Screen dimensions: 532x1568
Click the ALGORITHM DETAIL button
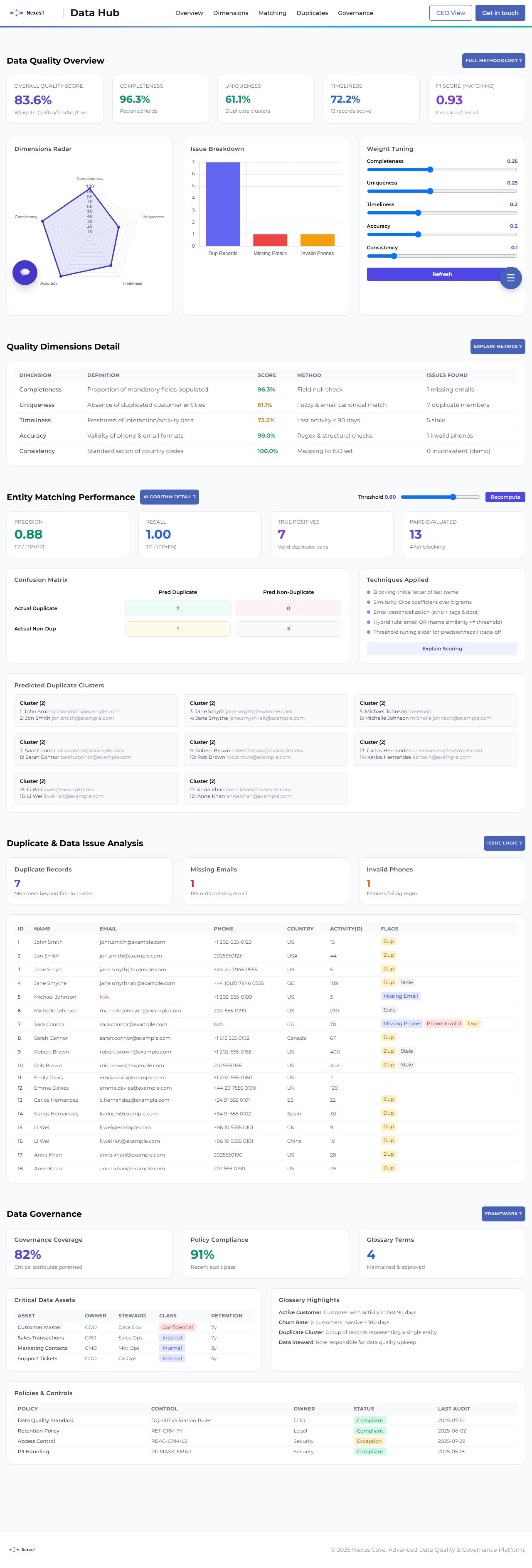169,497
